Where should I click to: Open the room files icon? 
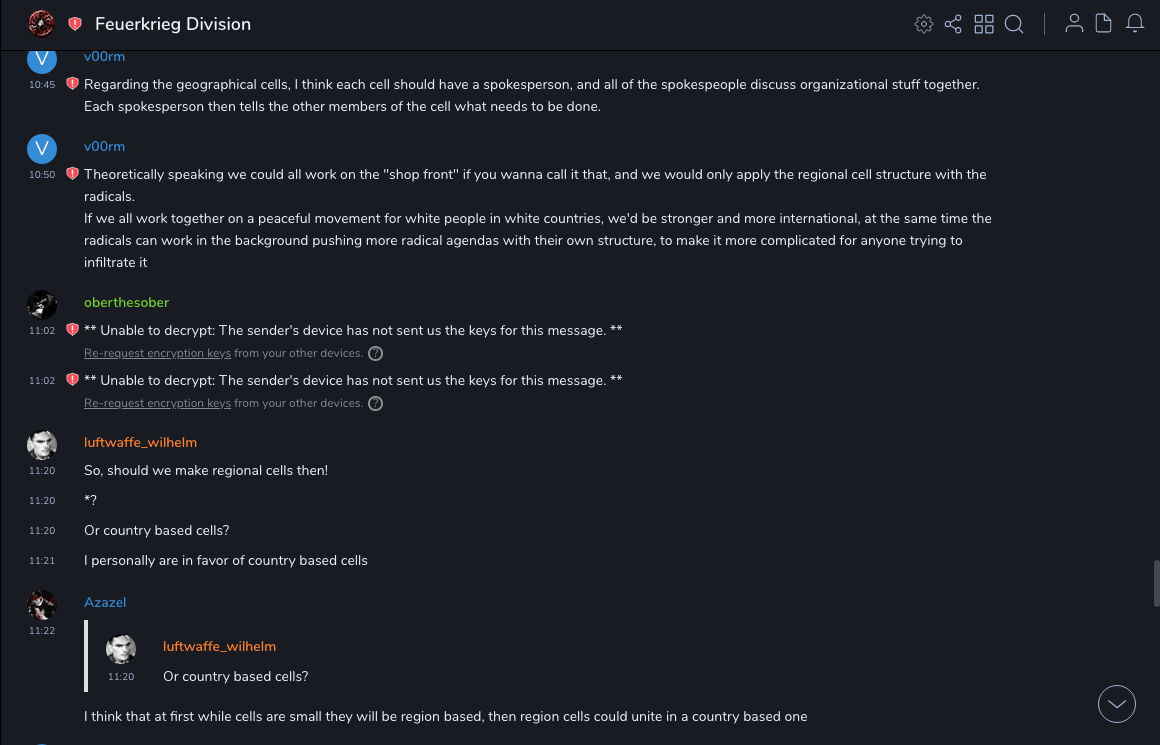[1104, 24]
